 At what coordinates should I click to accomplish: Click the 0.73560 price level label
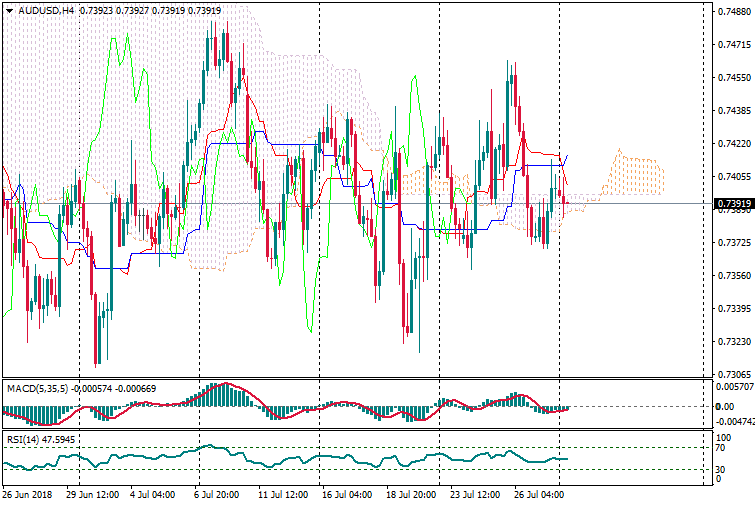coord(733,275)
